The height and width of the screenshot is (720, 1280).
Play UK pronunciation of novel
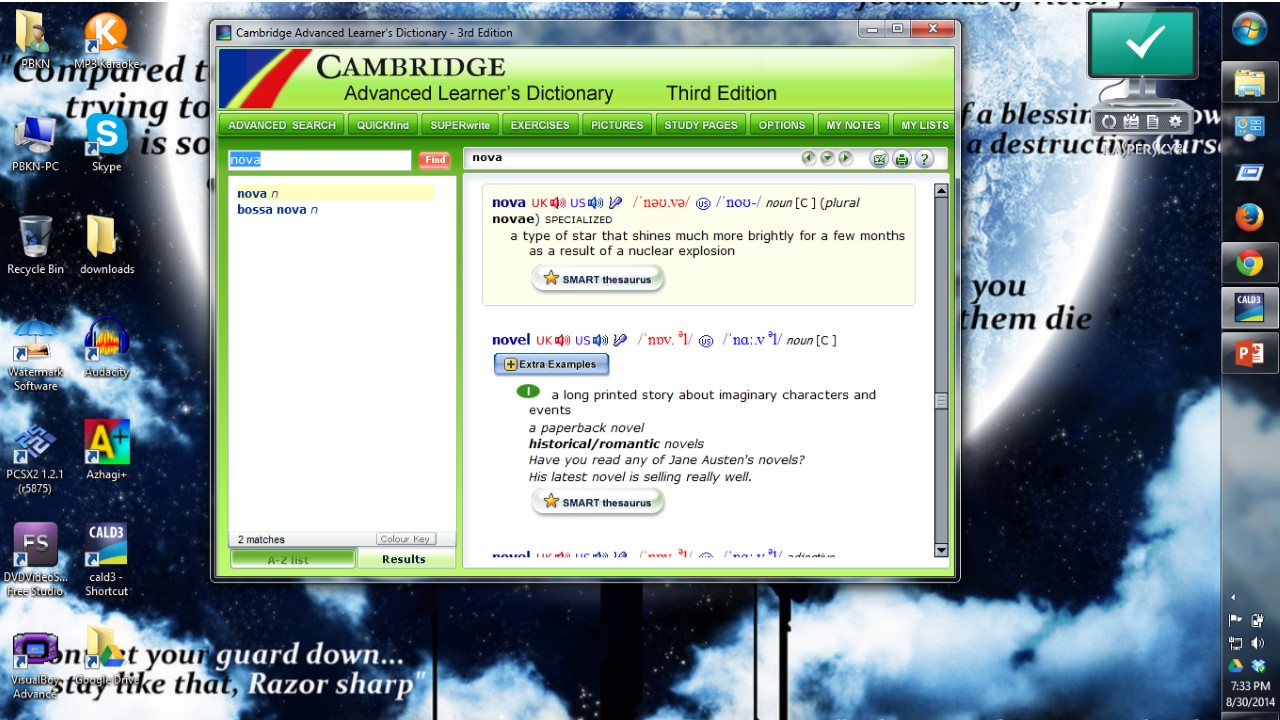tap(563, 340)
